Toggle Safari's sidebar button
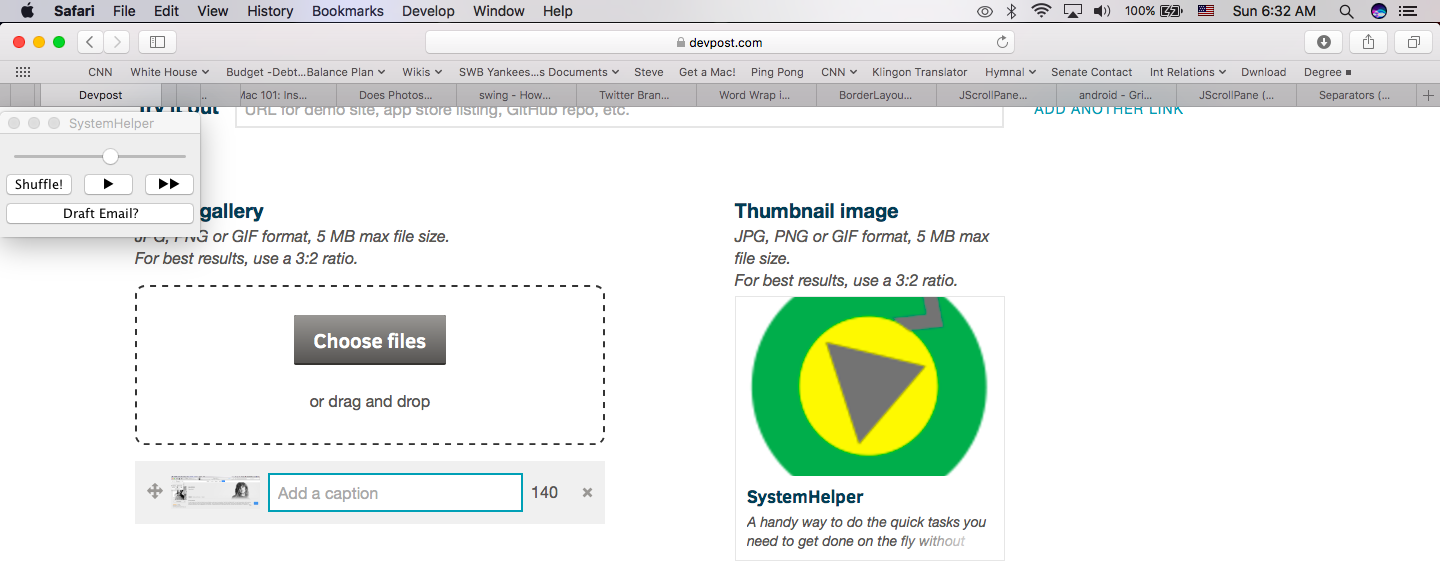 [x=157, y=42]
